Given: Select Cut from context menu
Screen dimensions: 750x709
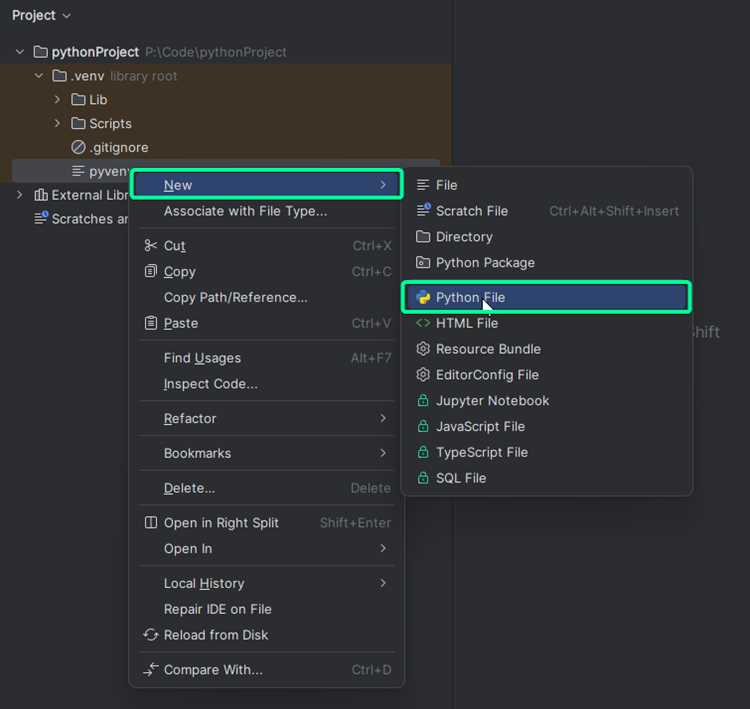Looking at the screenshot, I should tap(267, 246).
